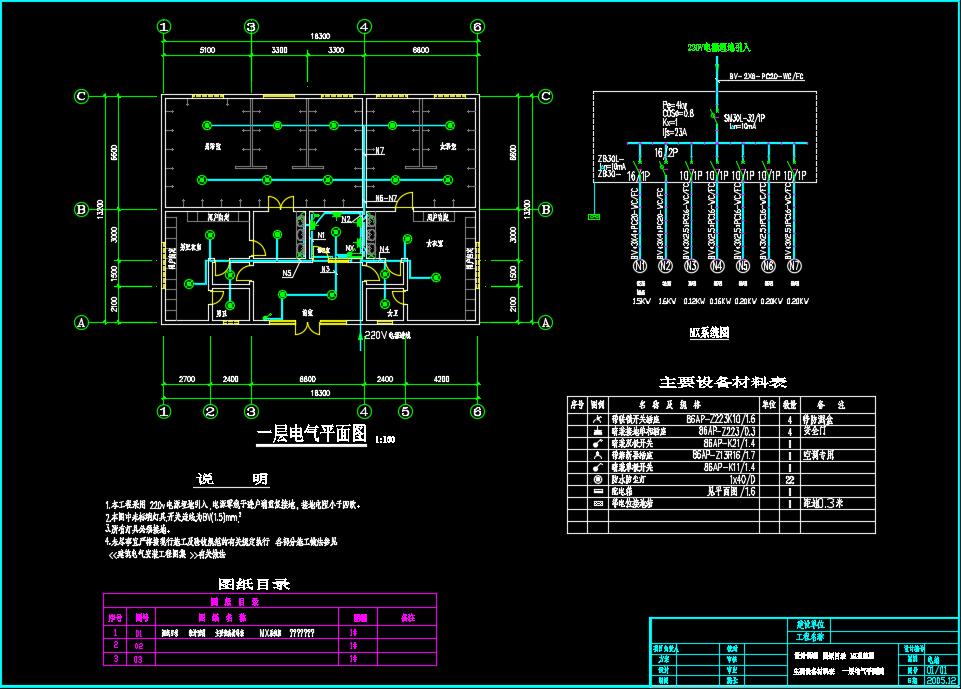Click the 1x40/D specification cell
The width and height of the screenshot is (961, 689).
coord(742,479)
